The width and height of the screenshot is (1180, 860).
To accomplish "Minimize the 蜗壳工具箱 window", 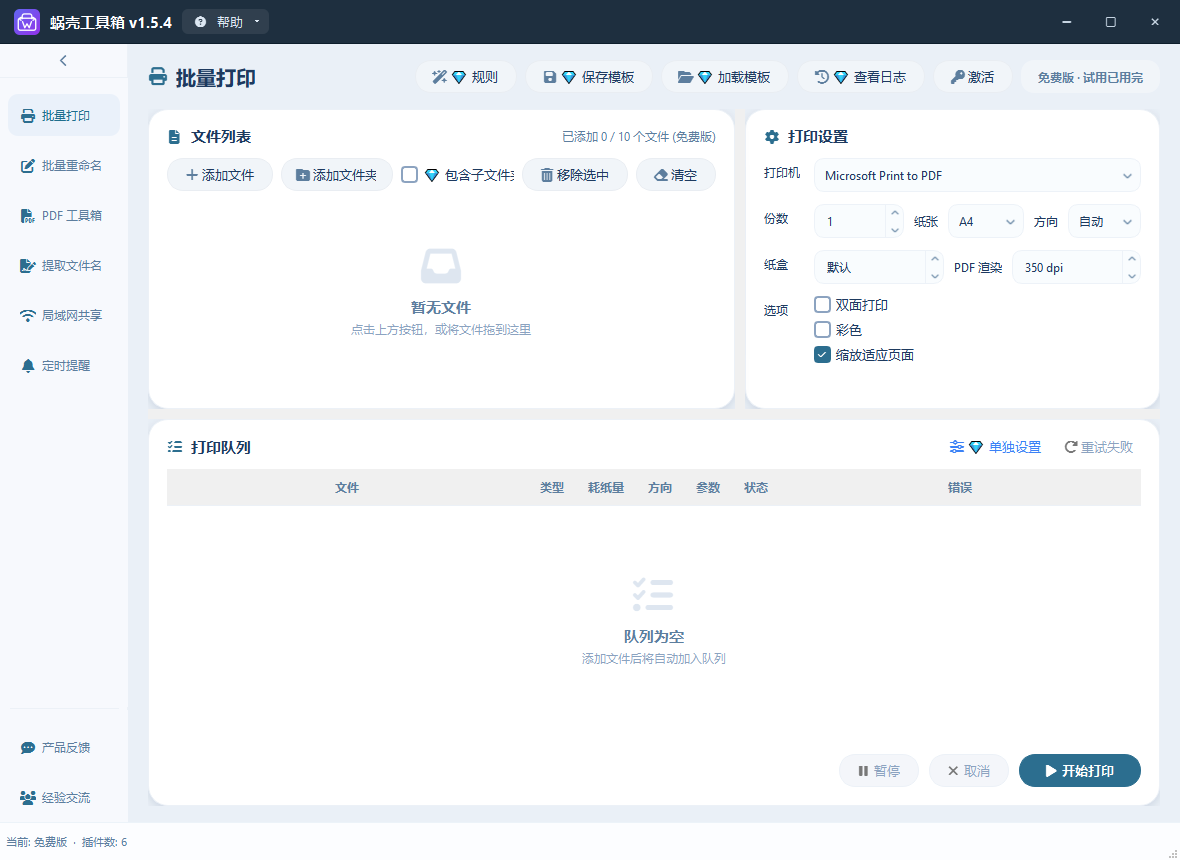I will (1066, 22).
